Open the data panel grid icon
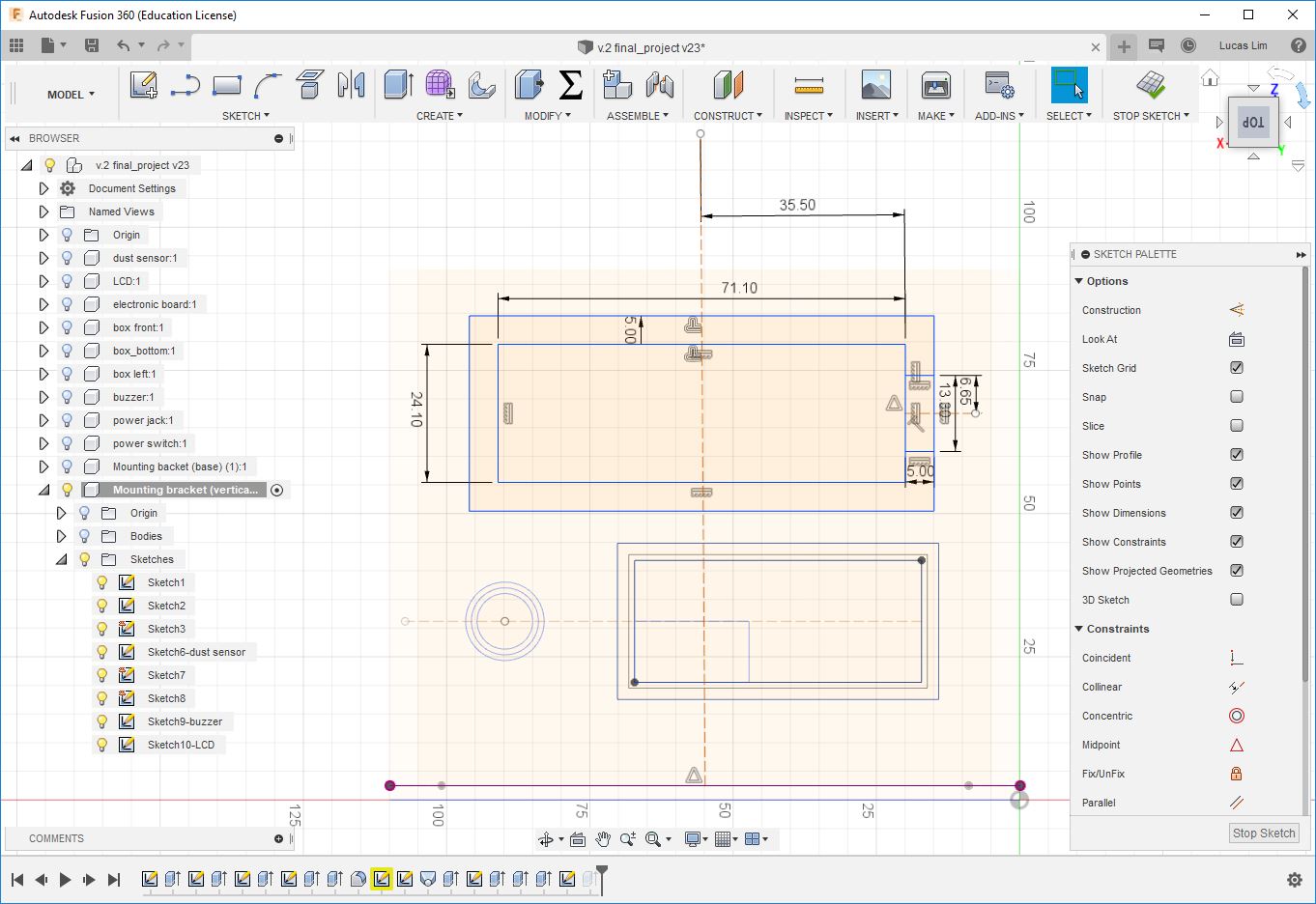 coord(16,45)
